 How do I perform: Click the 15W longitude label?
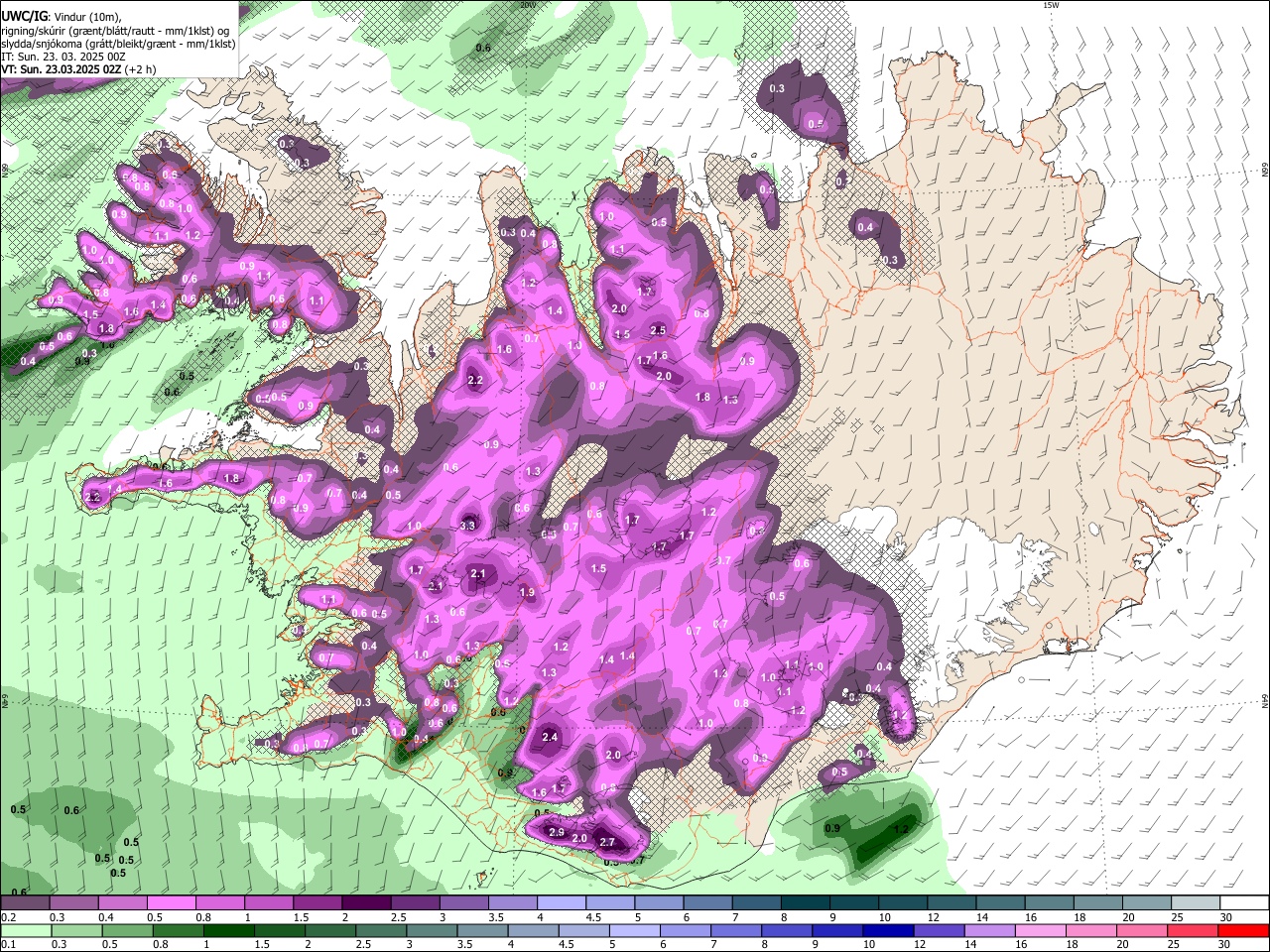(1051, 5)
